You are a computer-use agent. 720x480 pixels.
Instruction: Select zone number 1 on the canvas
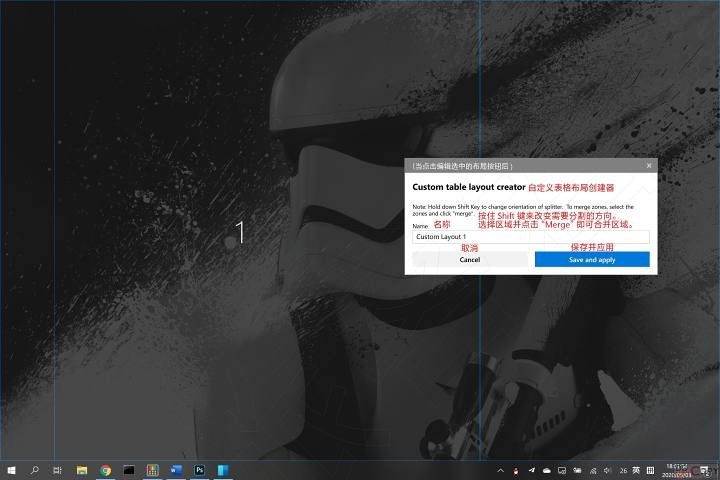tap(240, 232)
